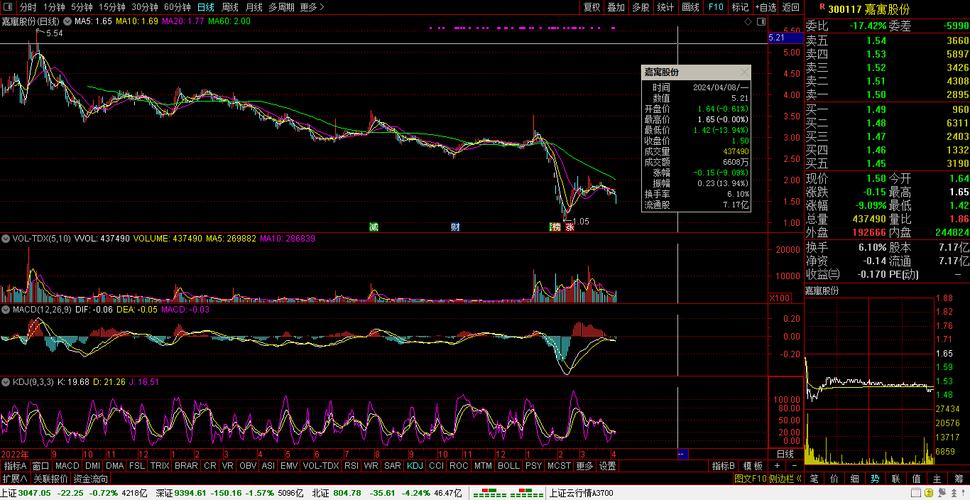Click the R badge beside stock code 300117
This screenshot has width=970, height=500.
coord(822,7)
